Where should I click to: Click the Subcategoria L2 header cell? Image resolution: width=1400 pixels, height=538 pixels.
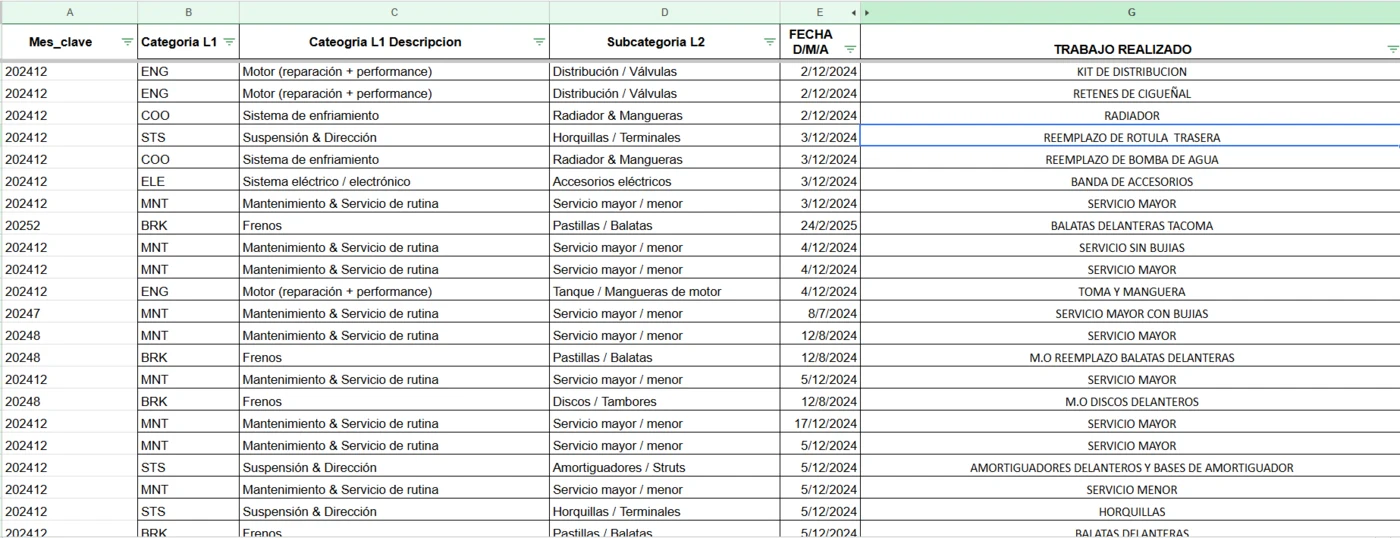click(665, 42)
